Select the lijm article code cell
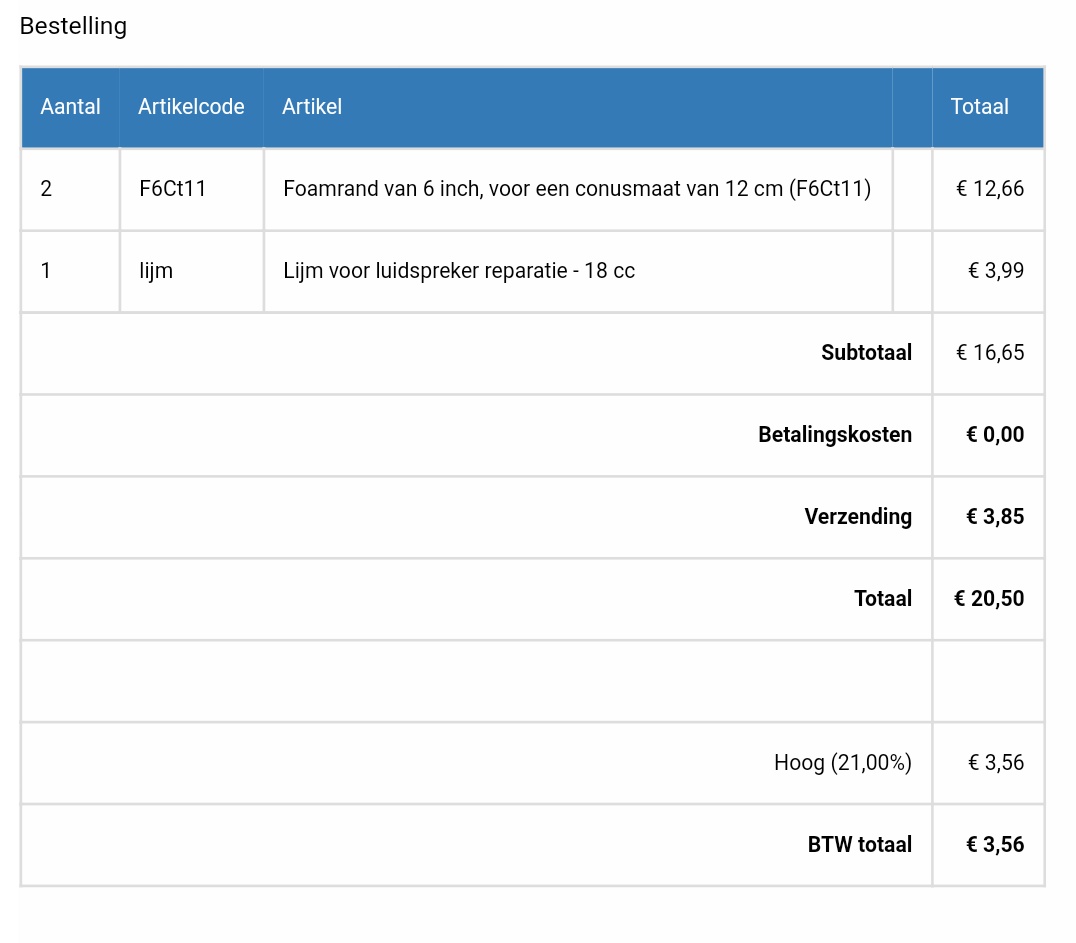 point(156,271)
